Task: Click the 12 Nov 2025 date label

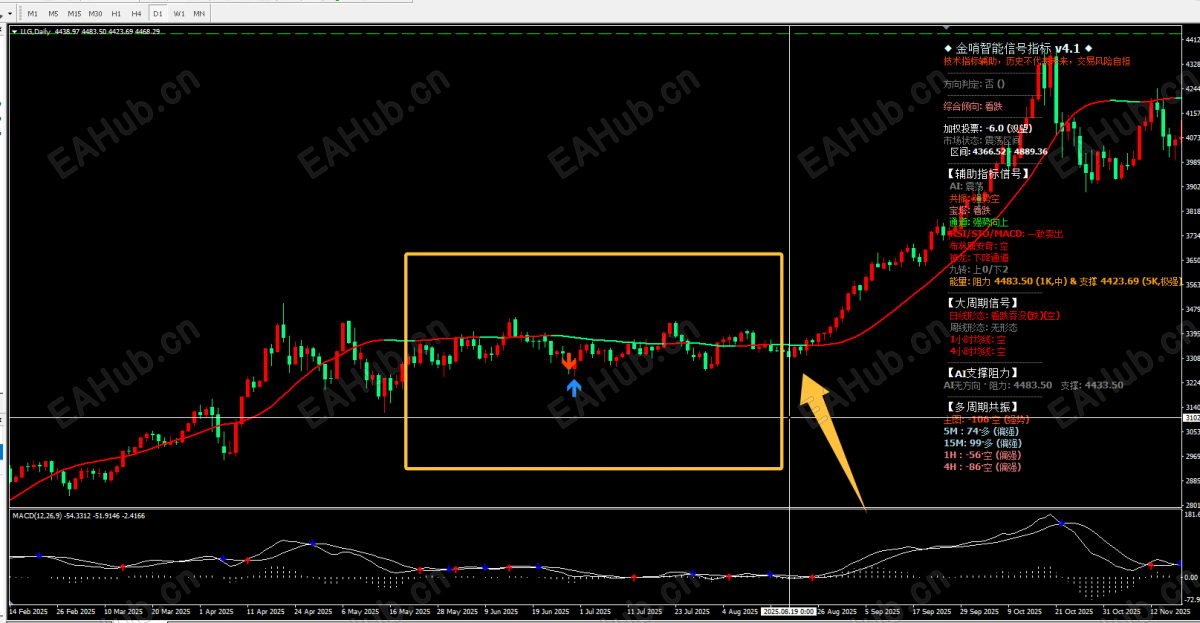Action: pos(1169,609)
